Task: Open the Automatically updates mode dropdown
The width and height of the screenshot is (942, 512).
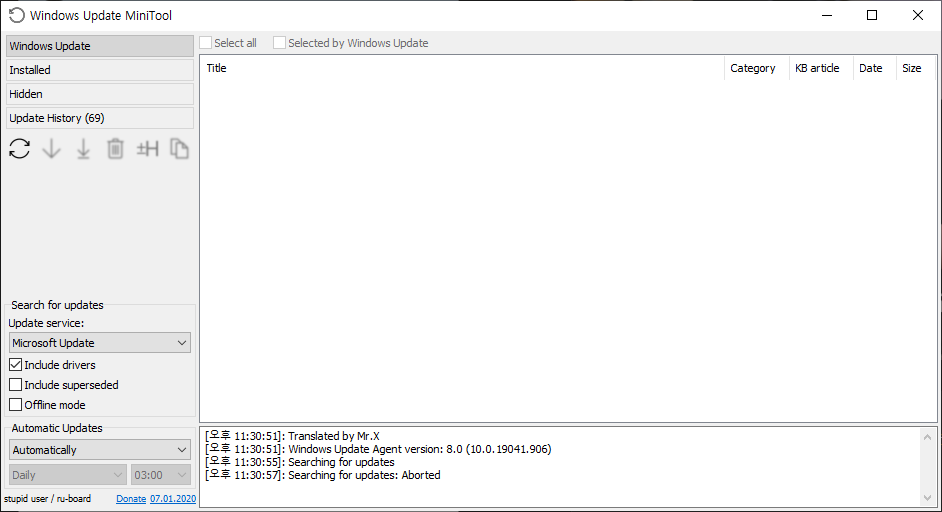Action: 100,450
